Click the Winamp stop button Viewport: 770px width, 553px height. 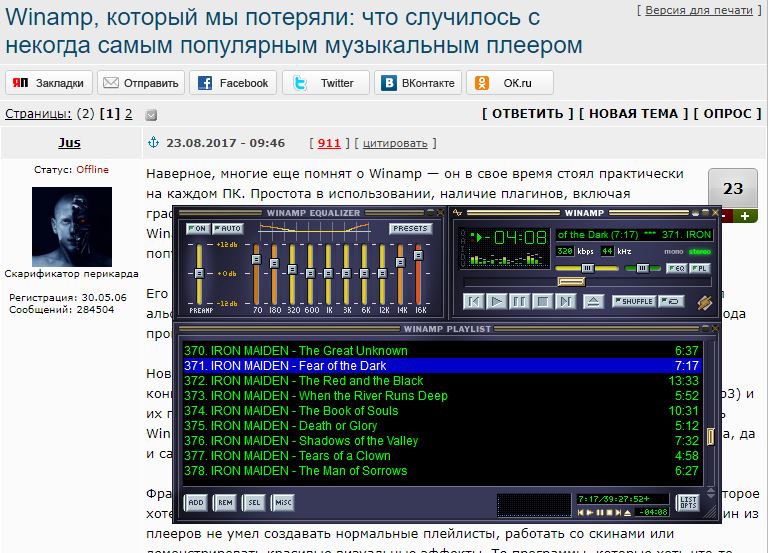(x=542, y=301)
